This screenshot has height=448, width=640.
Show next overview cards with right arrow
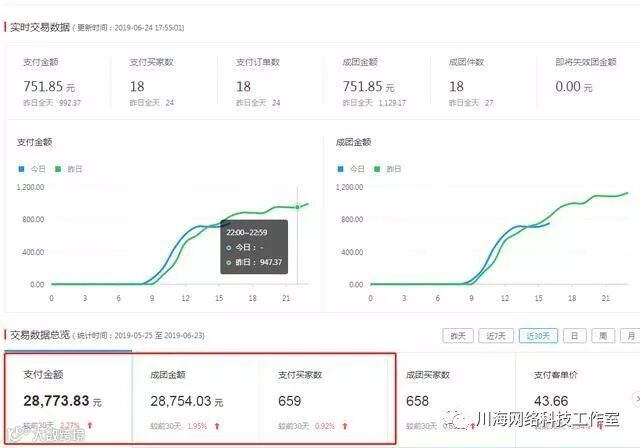[x=636, y=399]
